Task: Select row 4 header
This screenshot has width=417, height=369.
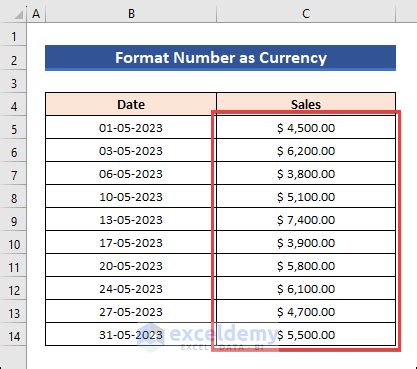Action: (13, 105)
